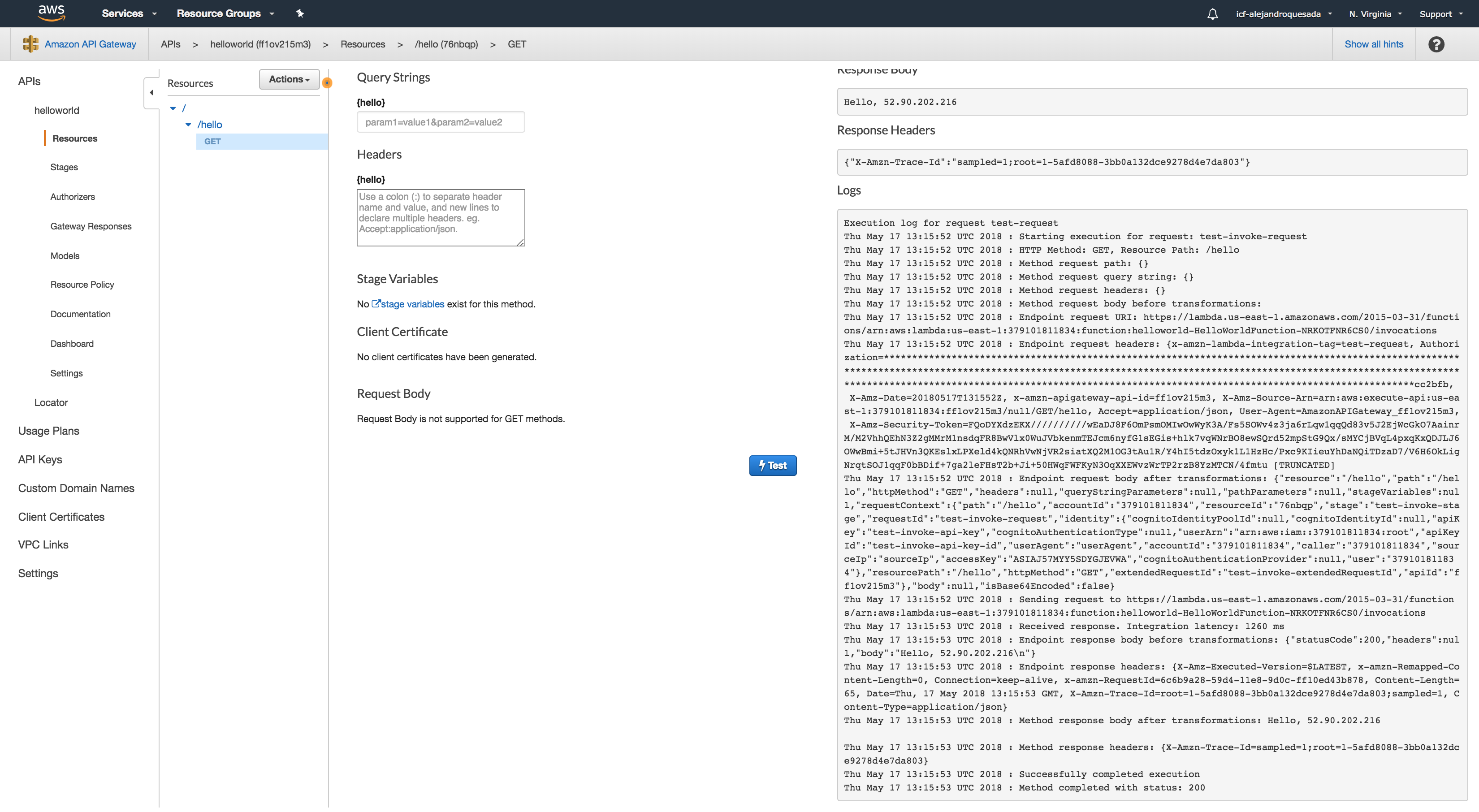The width and height of the screenshot is (1479, 812).
Task: Click the help question mark icon
Action: [1436, 44]
